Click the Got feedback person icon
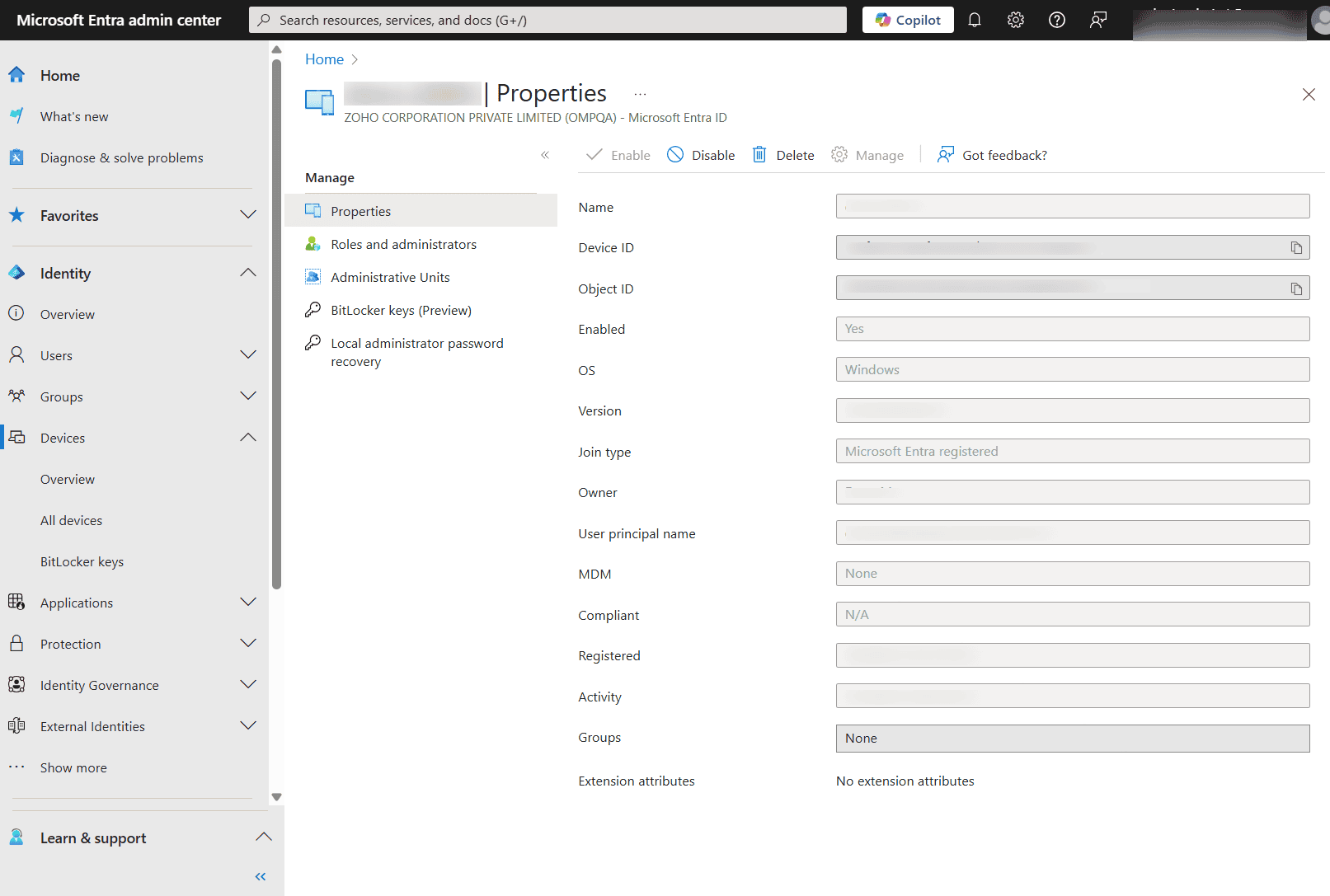This screenshot has height=896, width=1330. 946,154
